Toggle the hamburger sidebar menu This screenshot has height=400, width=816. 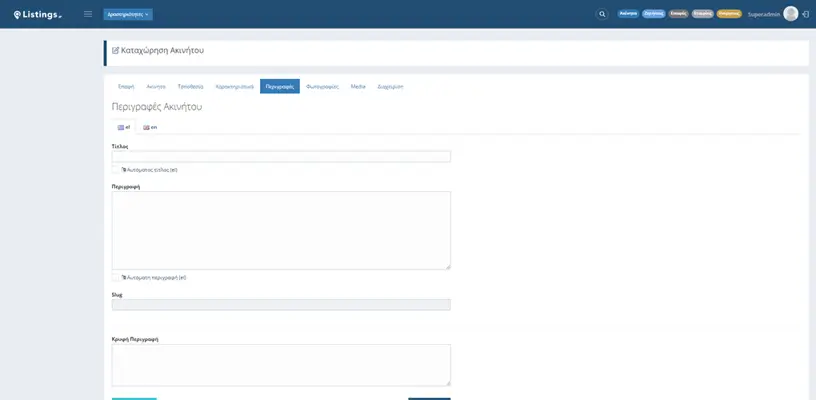(88, 14)
